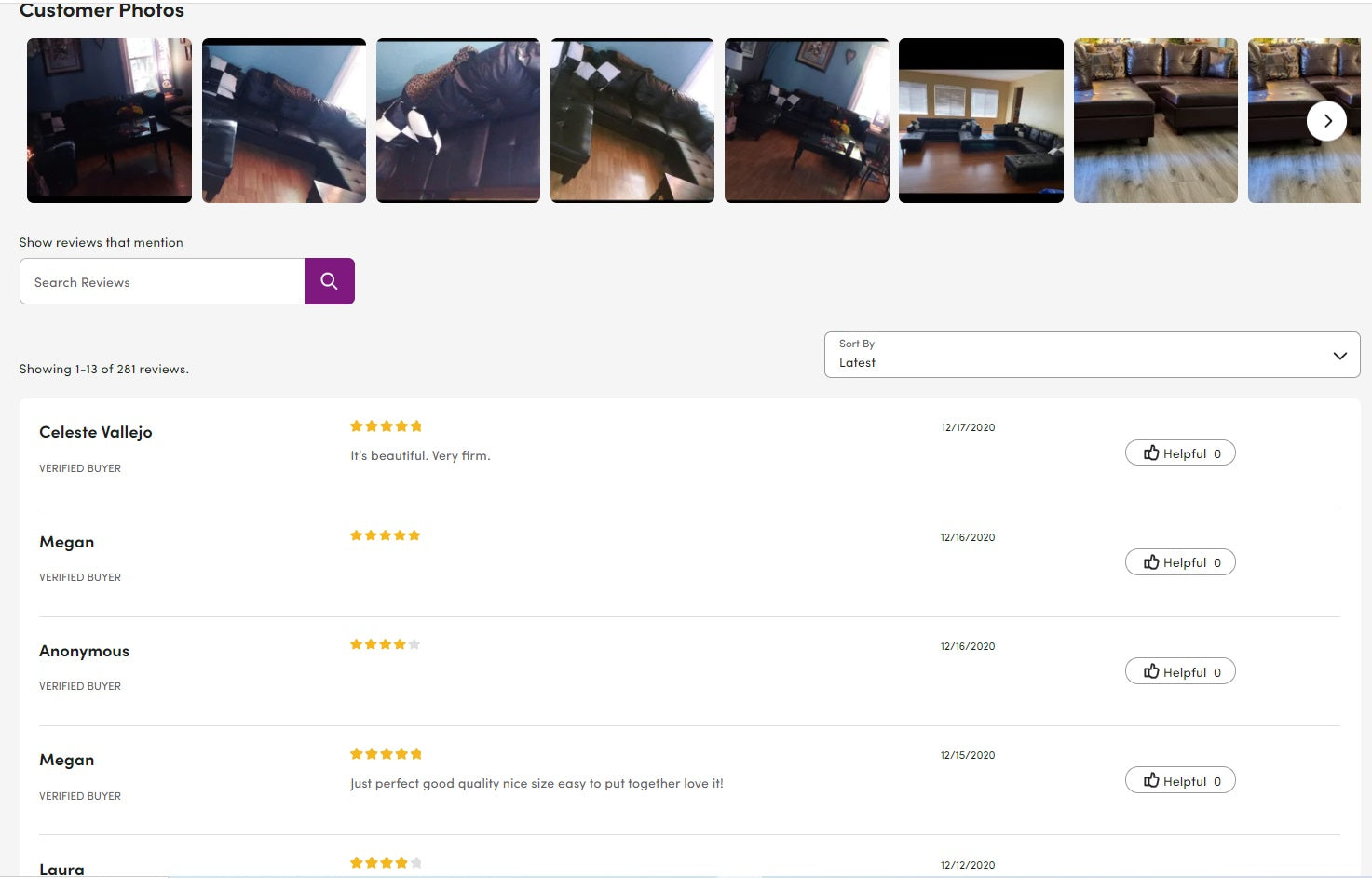Mark Celeste Vallejo's review as helpful
Viewport: 1372px width, 878px height.
(x=1180, y=453)
